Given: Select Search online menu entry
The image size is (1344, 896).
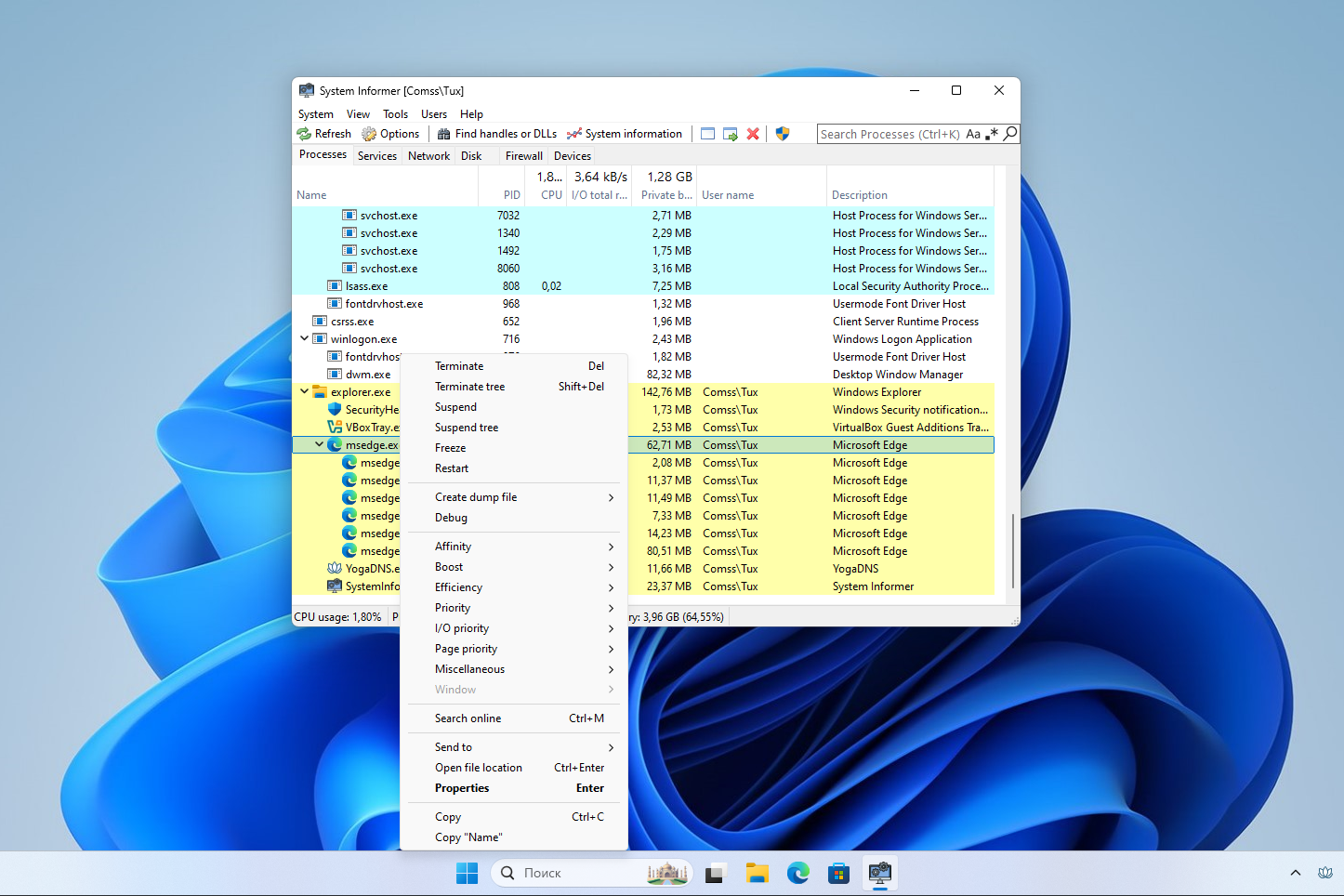Looking at the screenshot, I should [x=514, y=718].
